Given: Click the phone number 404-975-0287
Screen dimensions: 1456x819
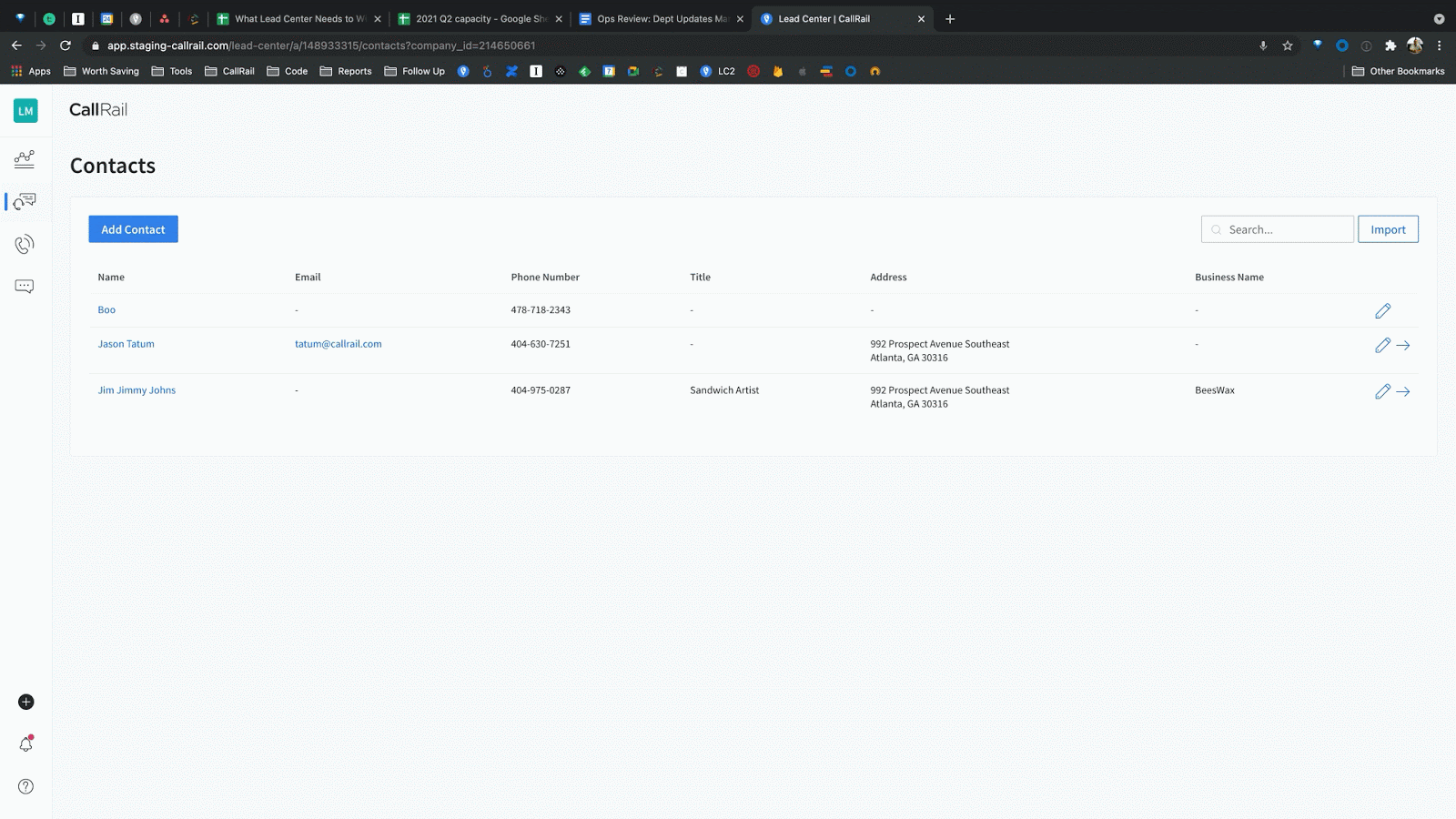Looking at the screenshot, I should (x=541, y=390).
